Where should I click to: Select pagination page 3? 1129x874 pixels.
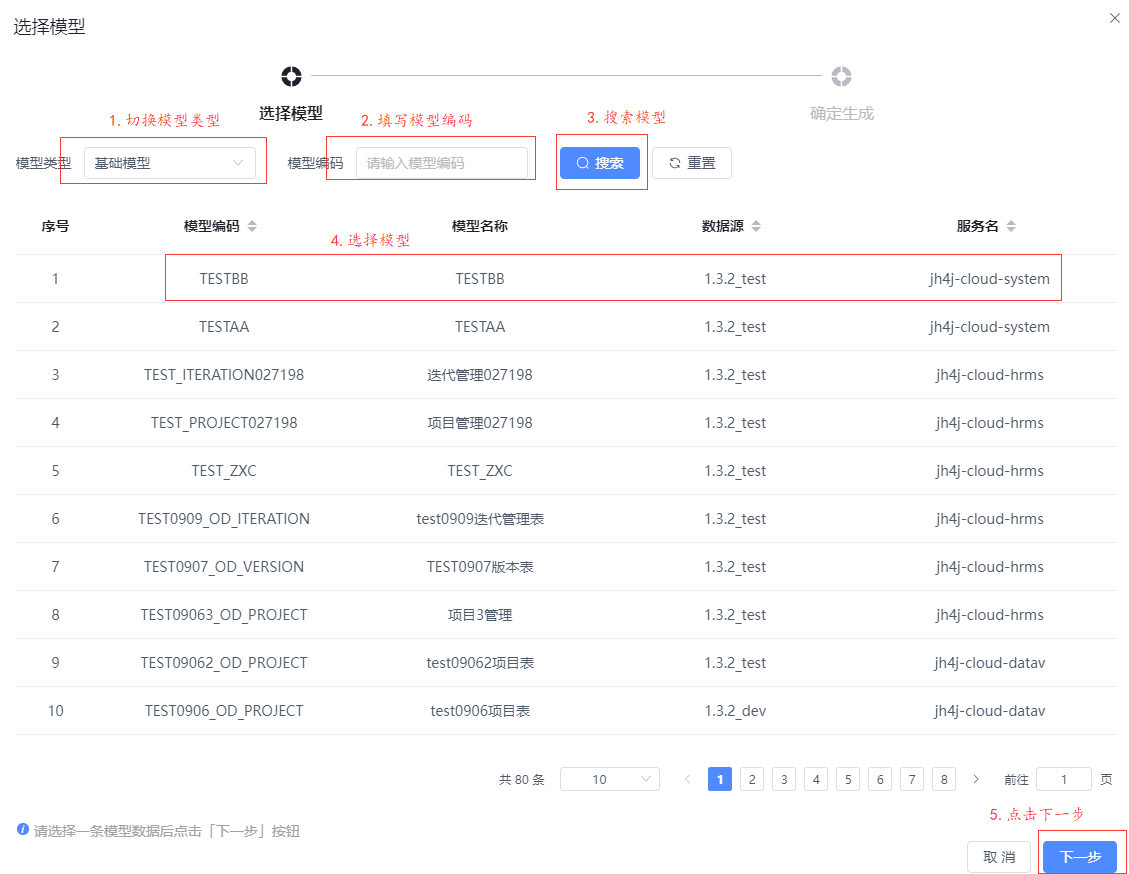pyautogui.click(x=784, y=779)
